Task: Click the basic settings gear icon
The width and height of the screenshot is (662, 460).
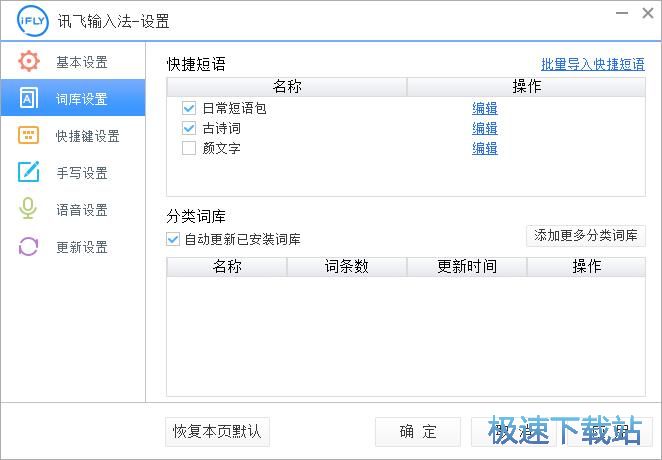Action: (x=28, y=62)
